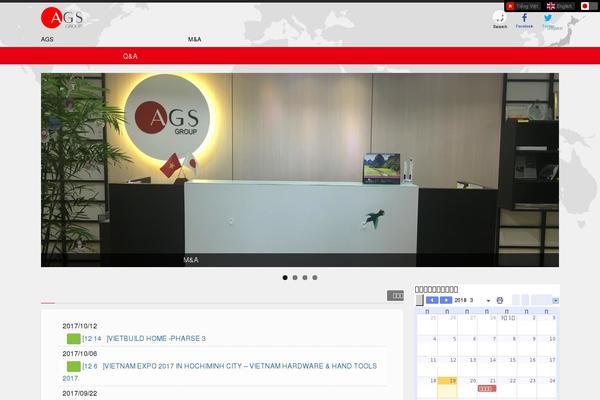Screen dimensions: 600x400
Task: Click the 2018 3 calendar month label
Action: tap(464, 300)
